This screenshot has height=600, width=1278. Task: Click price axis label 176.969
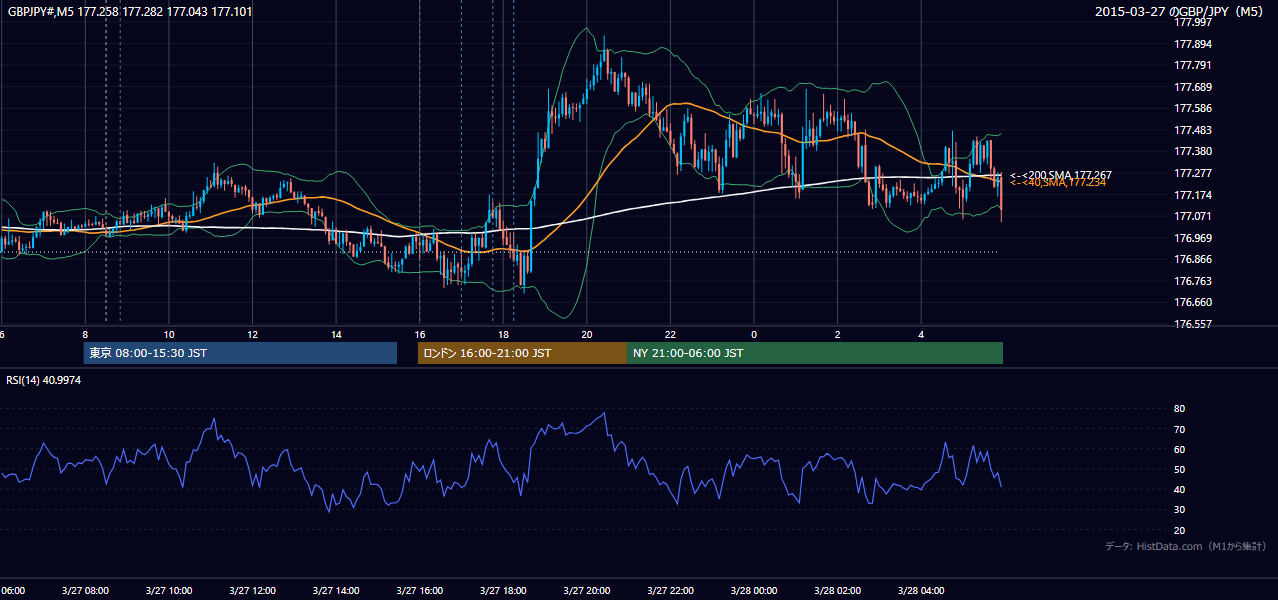pos(1192,238)
